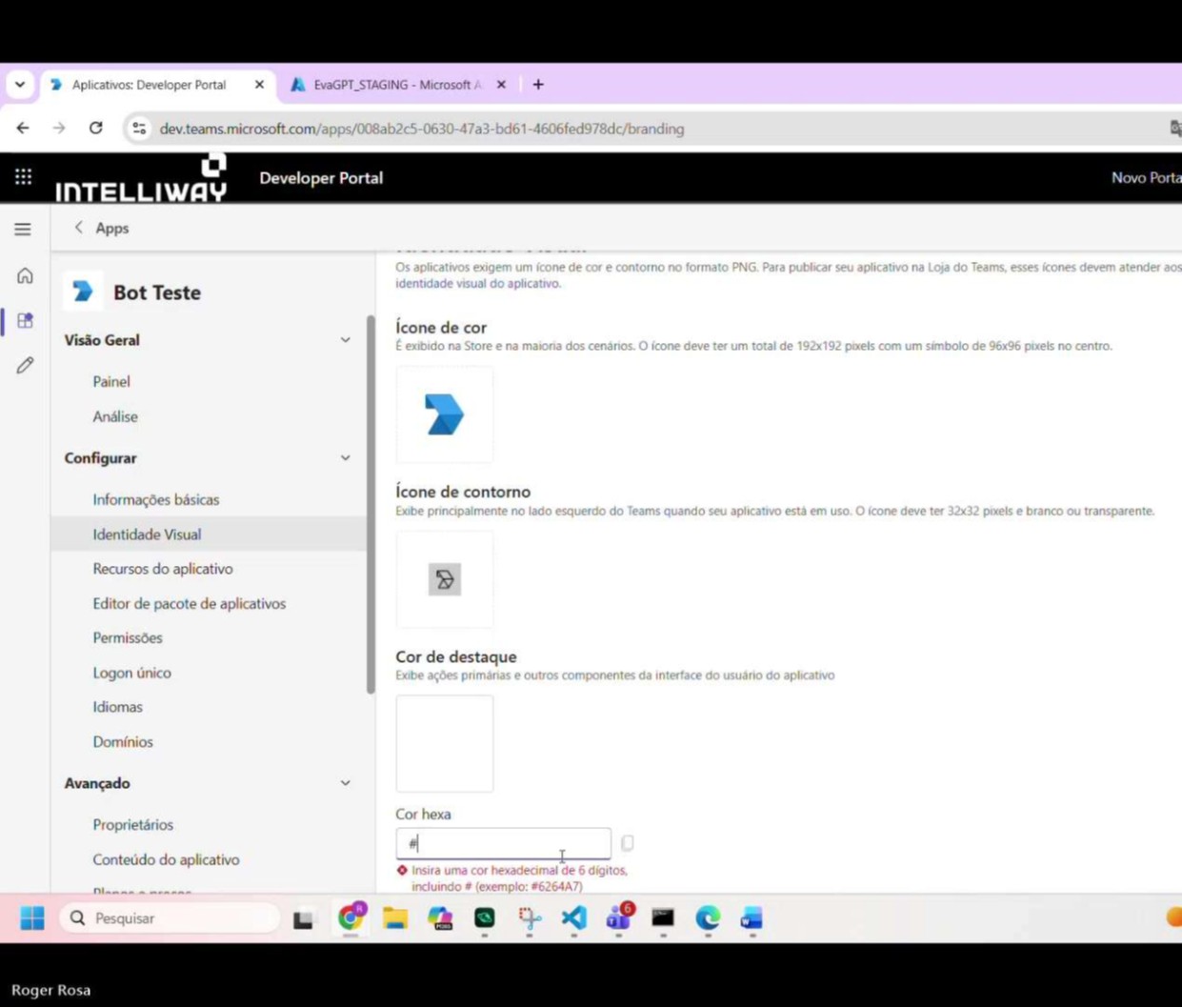The height and width of the screenshot is (1008, 1182).
Task: Click the accent color preview swatch
Action: coord(445,743)
